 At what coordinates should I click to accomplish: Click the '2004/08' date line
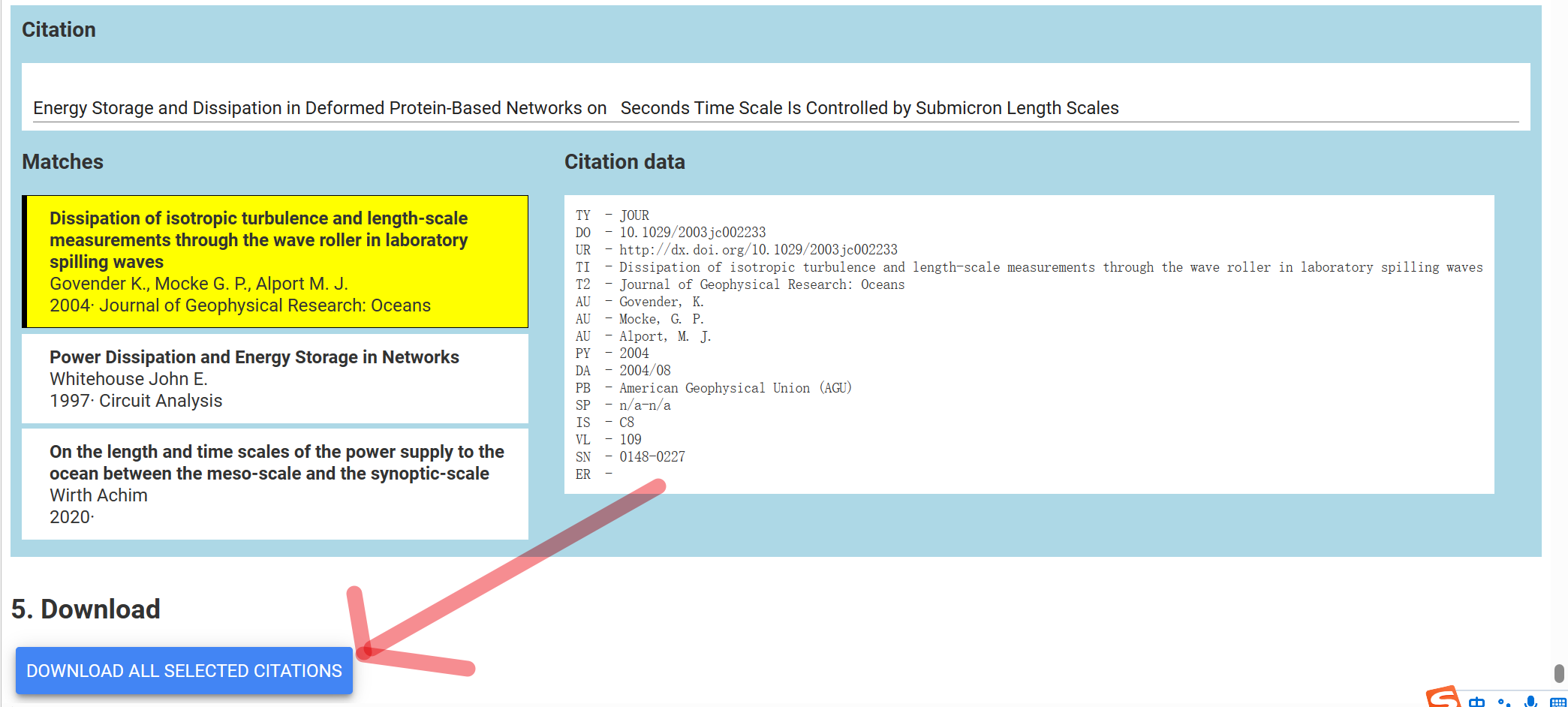pos(623,370)
